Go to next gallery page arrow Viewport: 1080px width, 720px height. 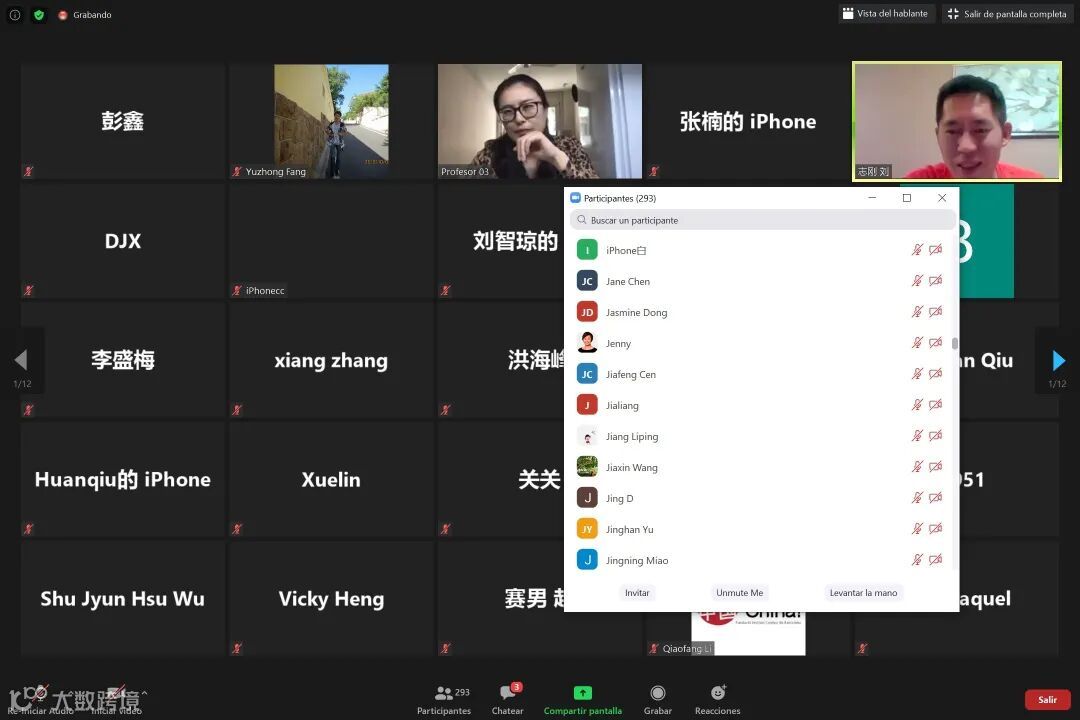click(x=1058, y=360)
